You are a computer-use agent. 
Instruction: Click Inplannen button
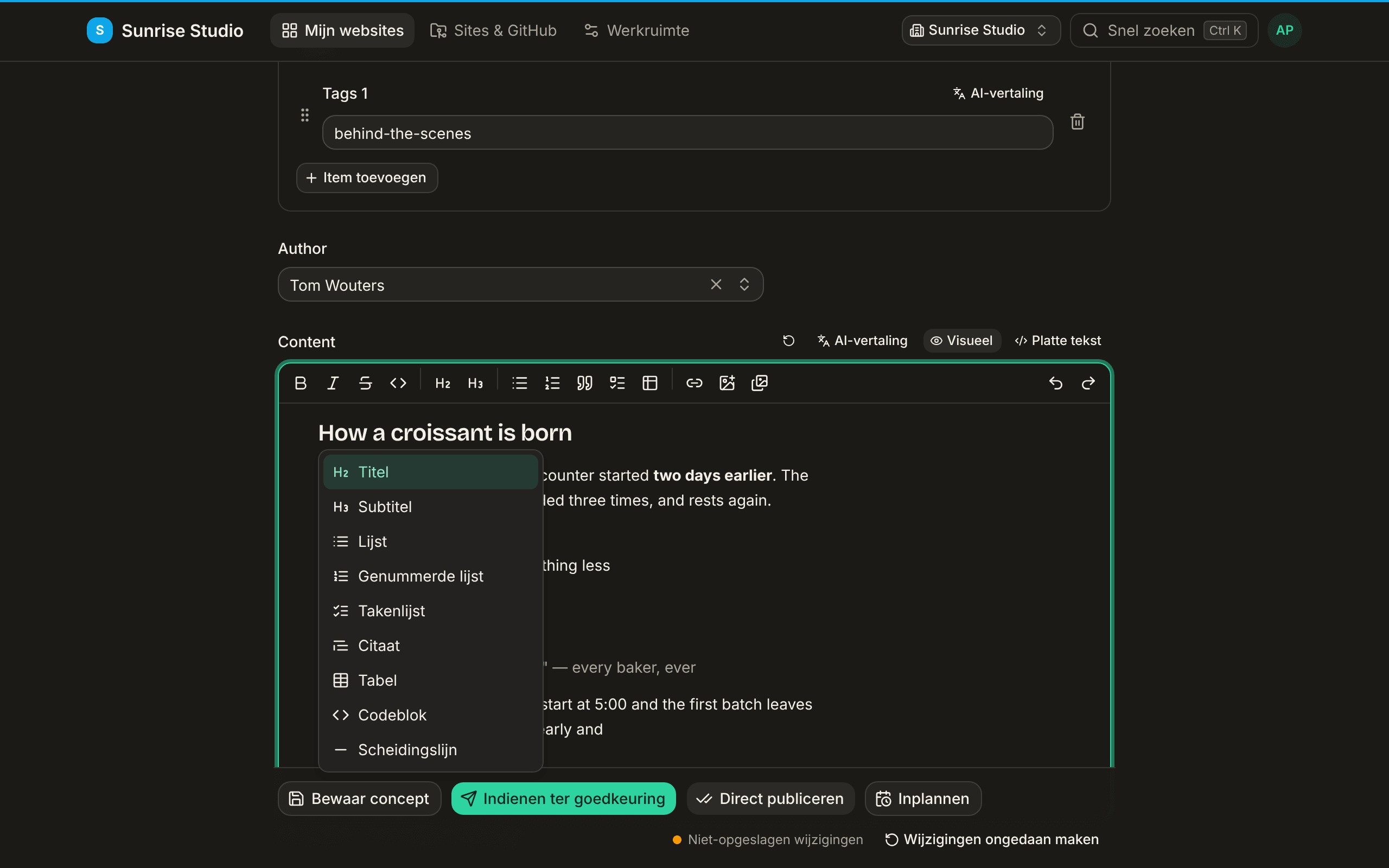tap(923, 799)
